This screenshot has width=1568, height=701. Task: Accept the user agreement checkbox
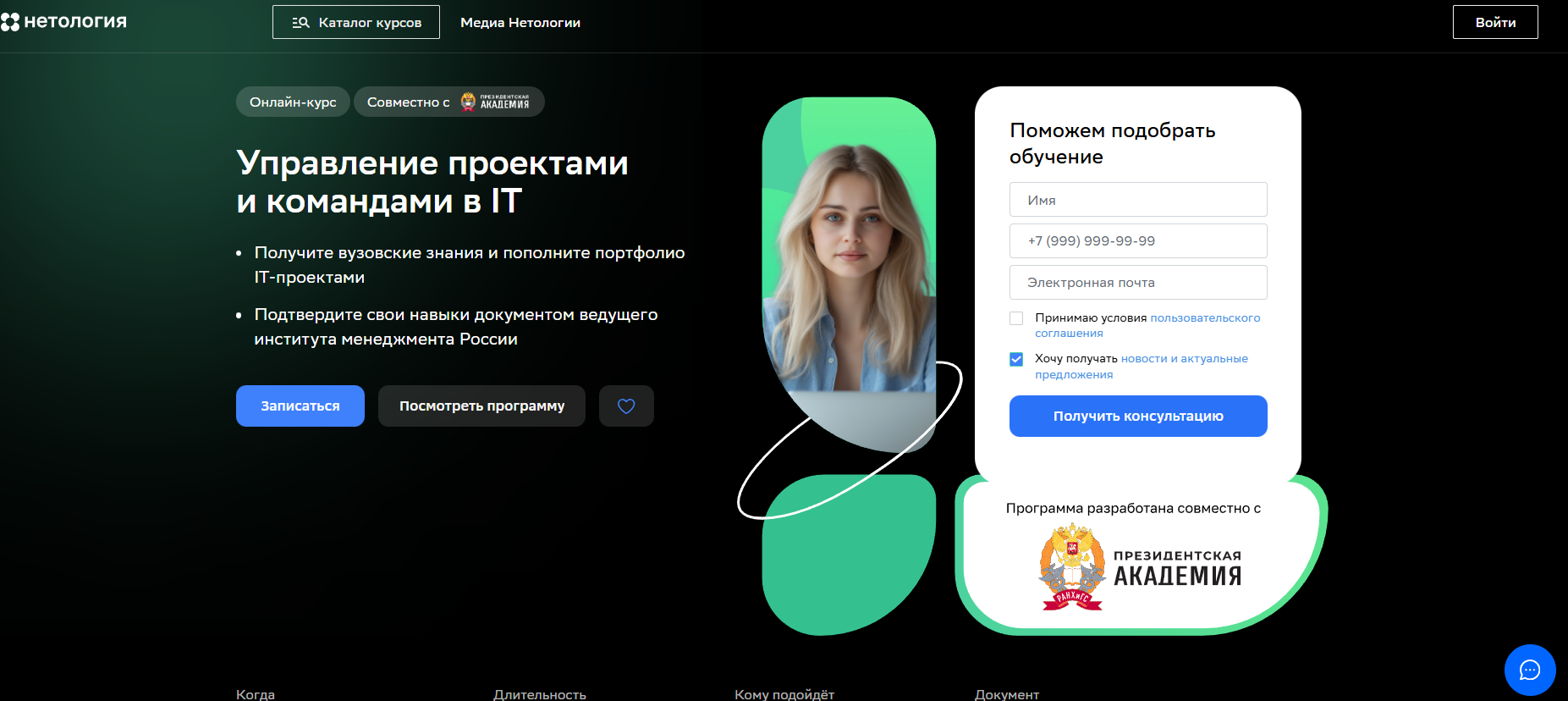tap(1016, 318)
